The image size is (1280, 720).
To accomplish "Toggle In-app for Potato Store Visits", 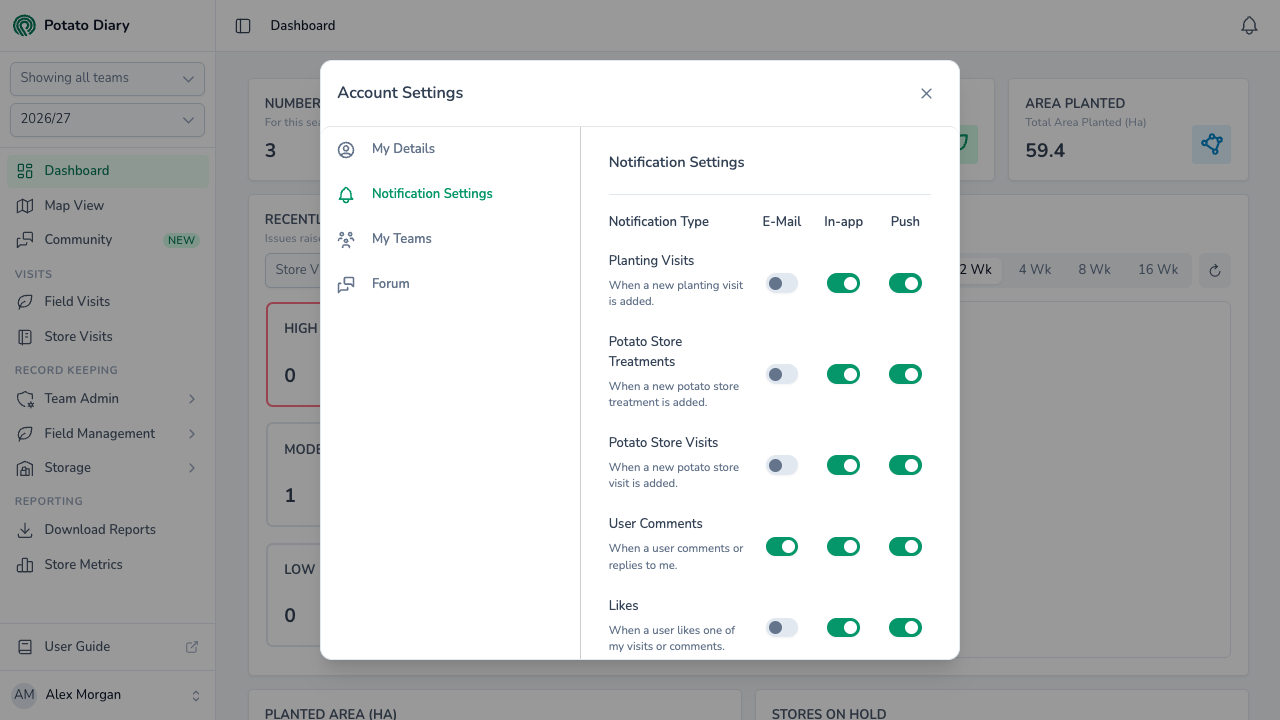I will 843,465.
